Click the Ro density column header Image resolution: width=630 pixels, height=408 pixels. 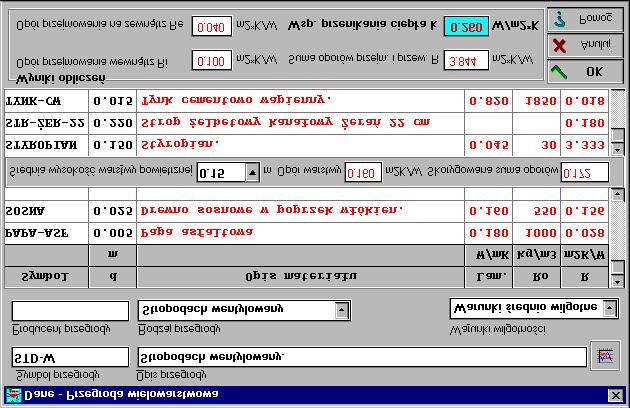pos(537,277)
